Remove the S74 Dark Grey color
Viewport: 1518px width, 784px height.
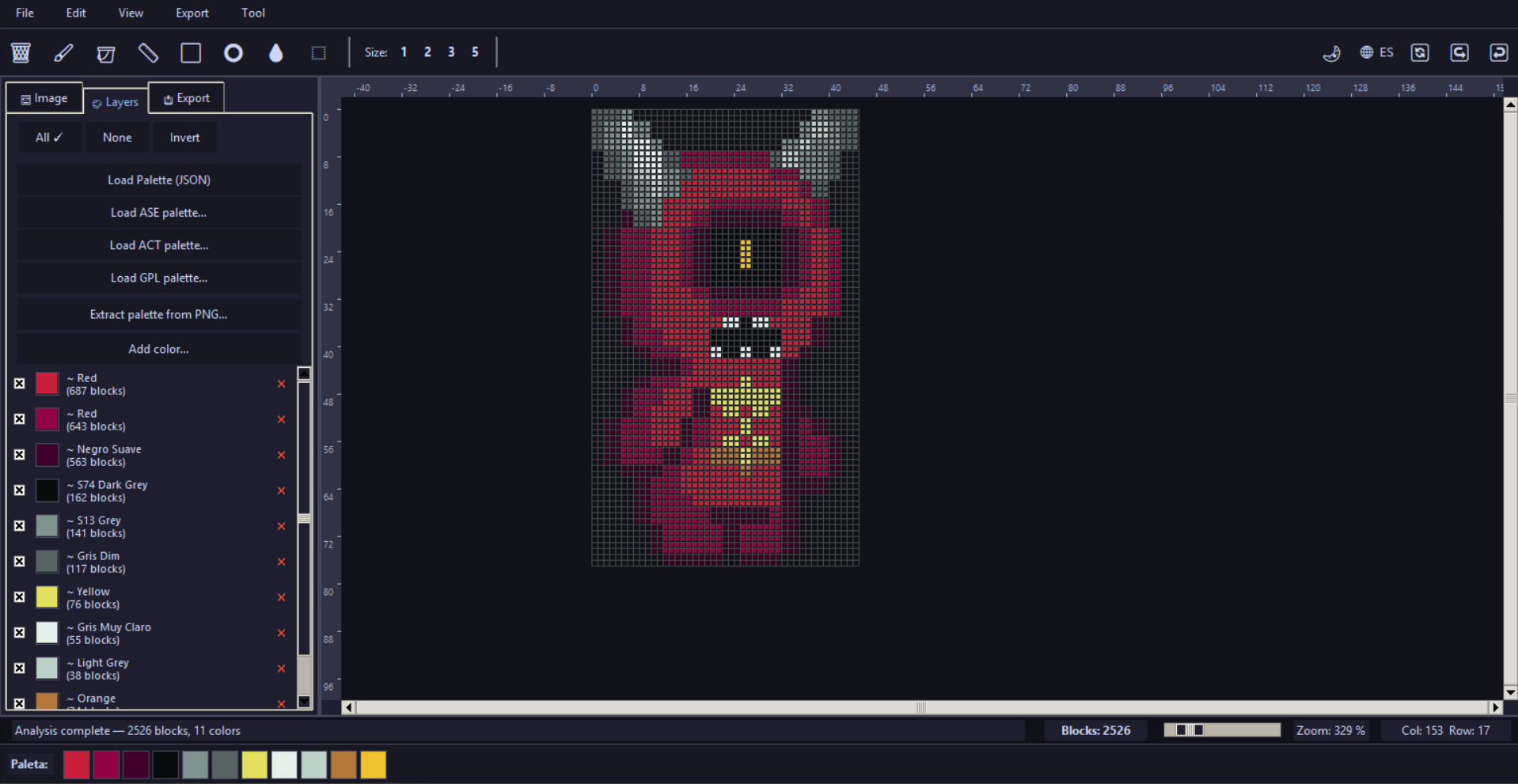[281, 490]
